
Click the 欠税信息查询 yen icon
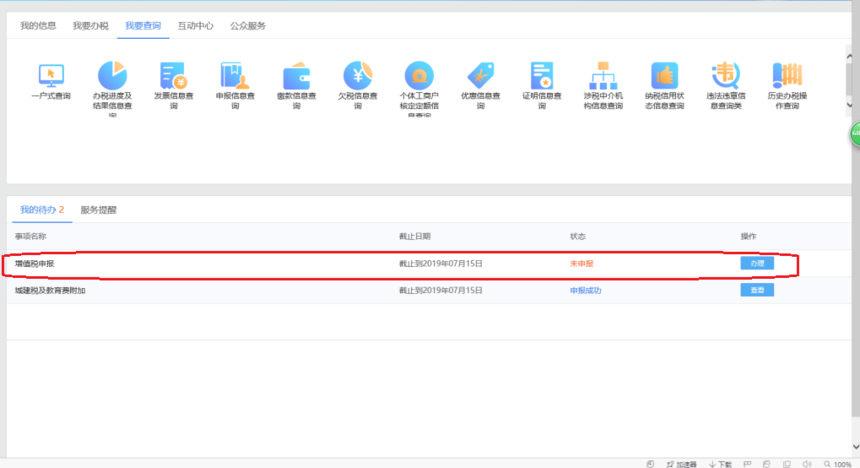point(357,76)
